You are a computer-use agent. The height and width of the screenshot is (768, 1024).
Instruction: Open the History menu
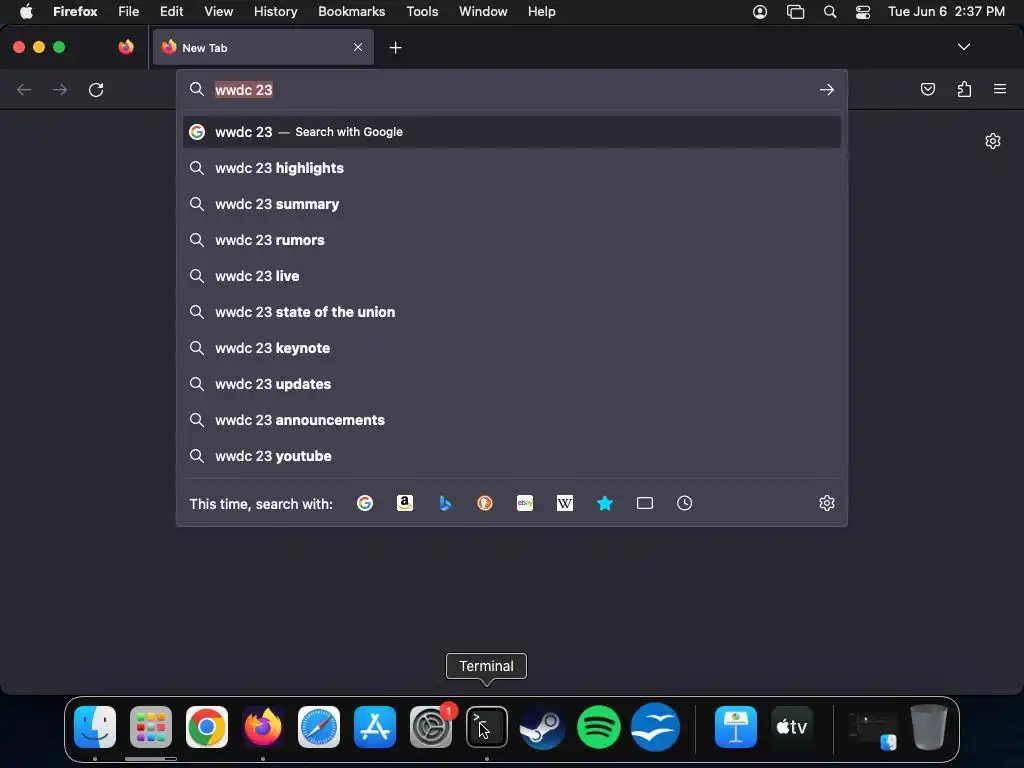[x=275, y=11]
